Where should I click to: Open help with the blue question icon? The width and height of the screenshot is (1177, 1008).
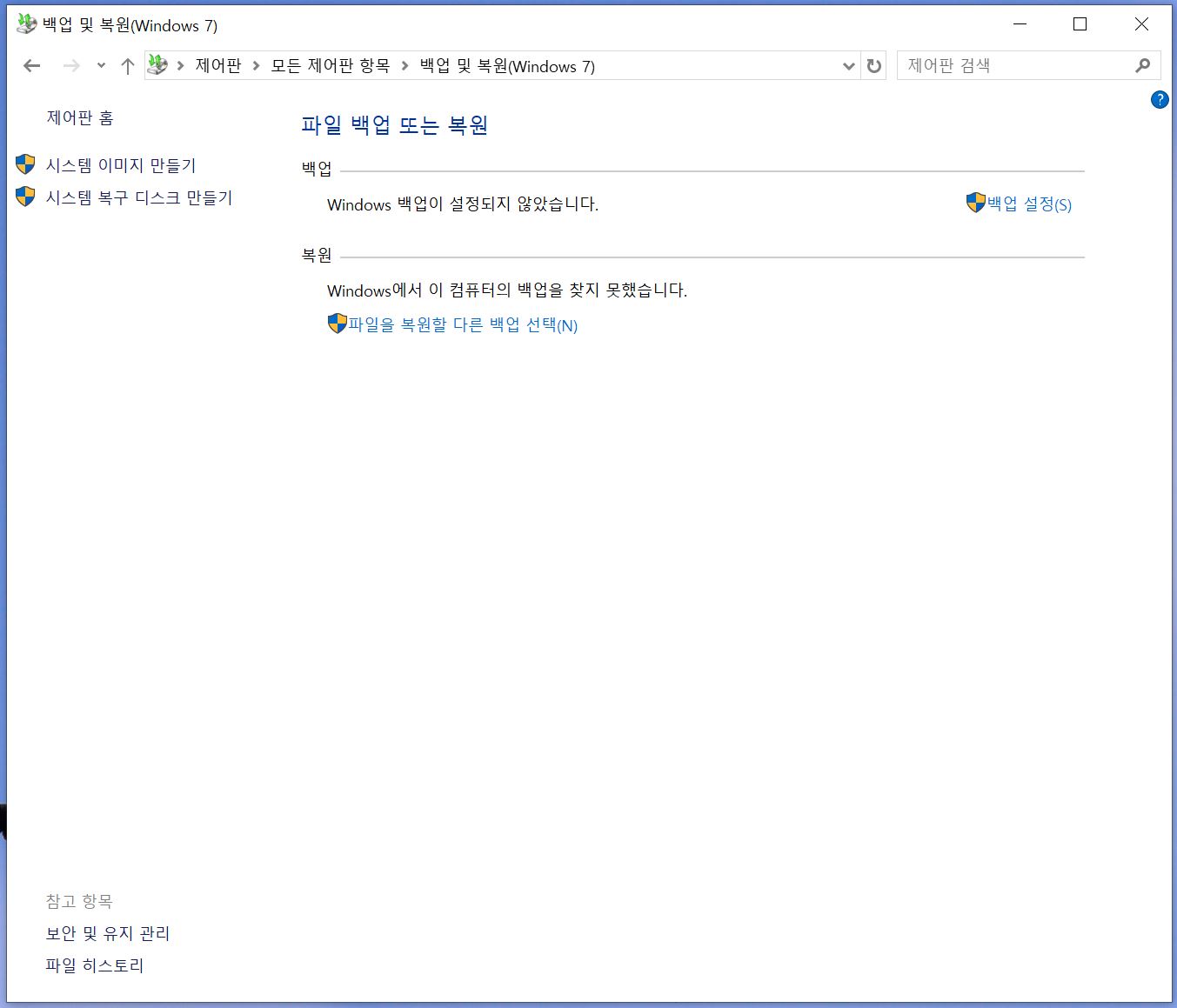tap(1160, 99)
